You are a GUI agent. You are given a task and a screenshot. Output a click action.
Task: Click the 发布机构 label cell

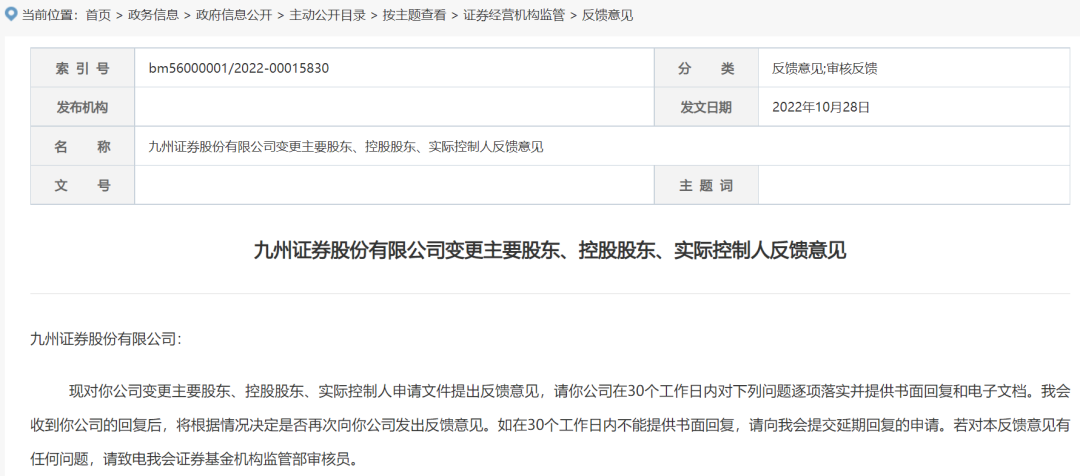click(83, 107)
